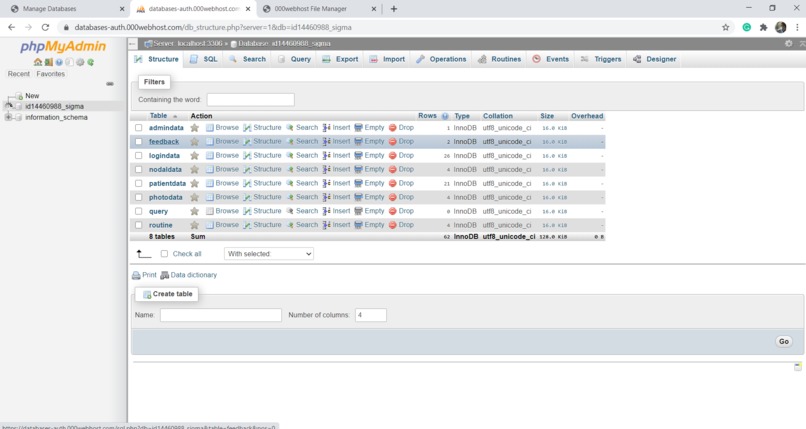Open the routine table name link

pos(160,225)
